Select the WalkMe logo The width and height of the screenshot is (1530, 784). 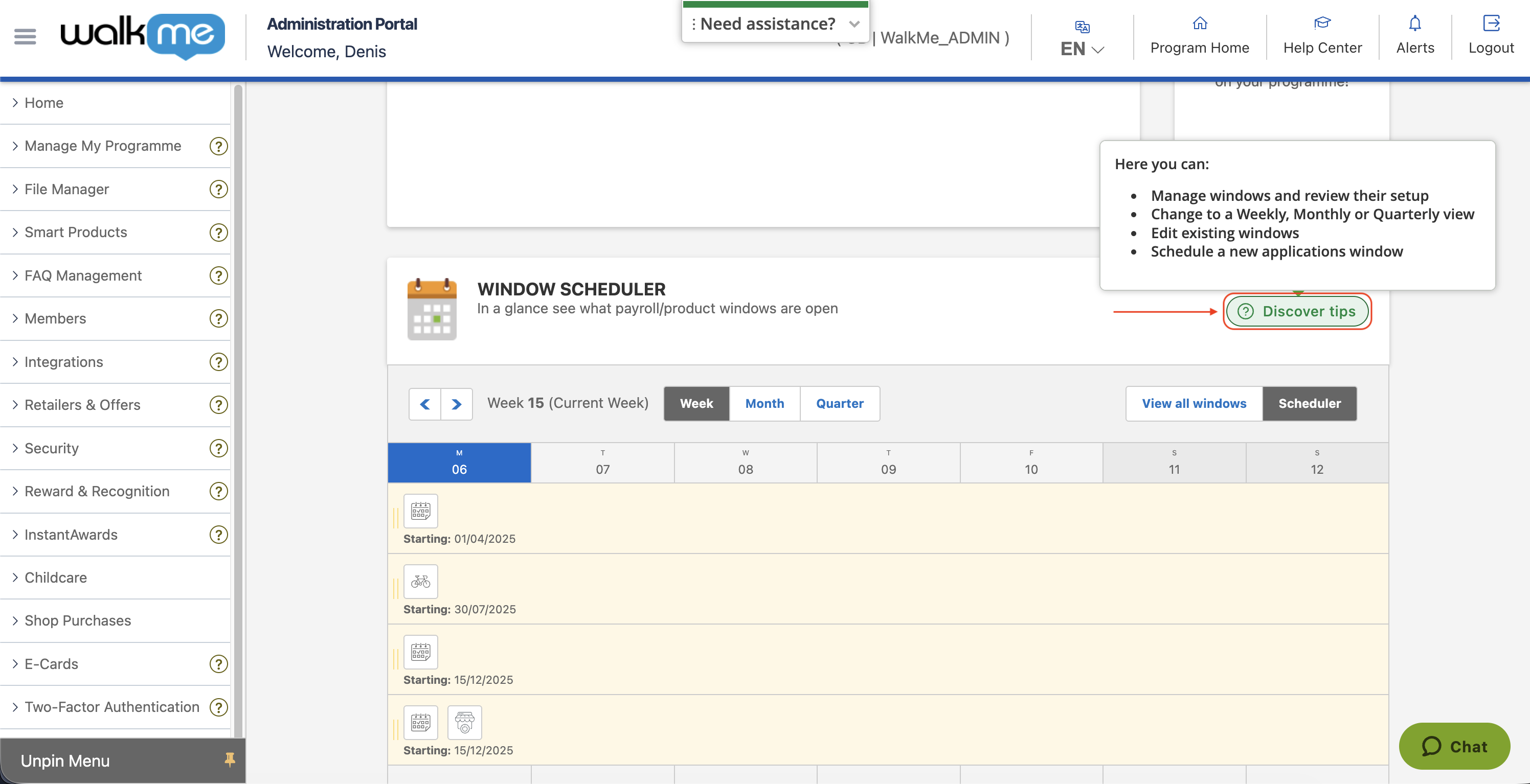coord(143,36)
